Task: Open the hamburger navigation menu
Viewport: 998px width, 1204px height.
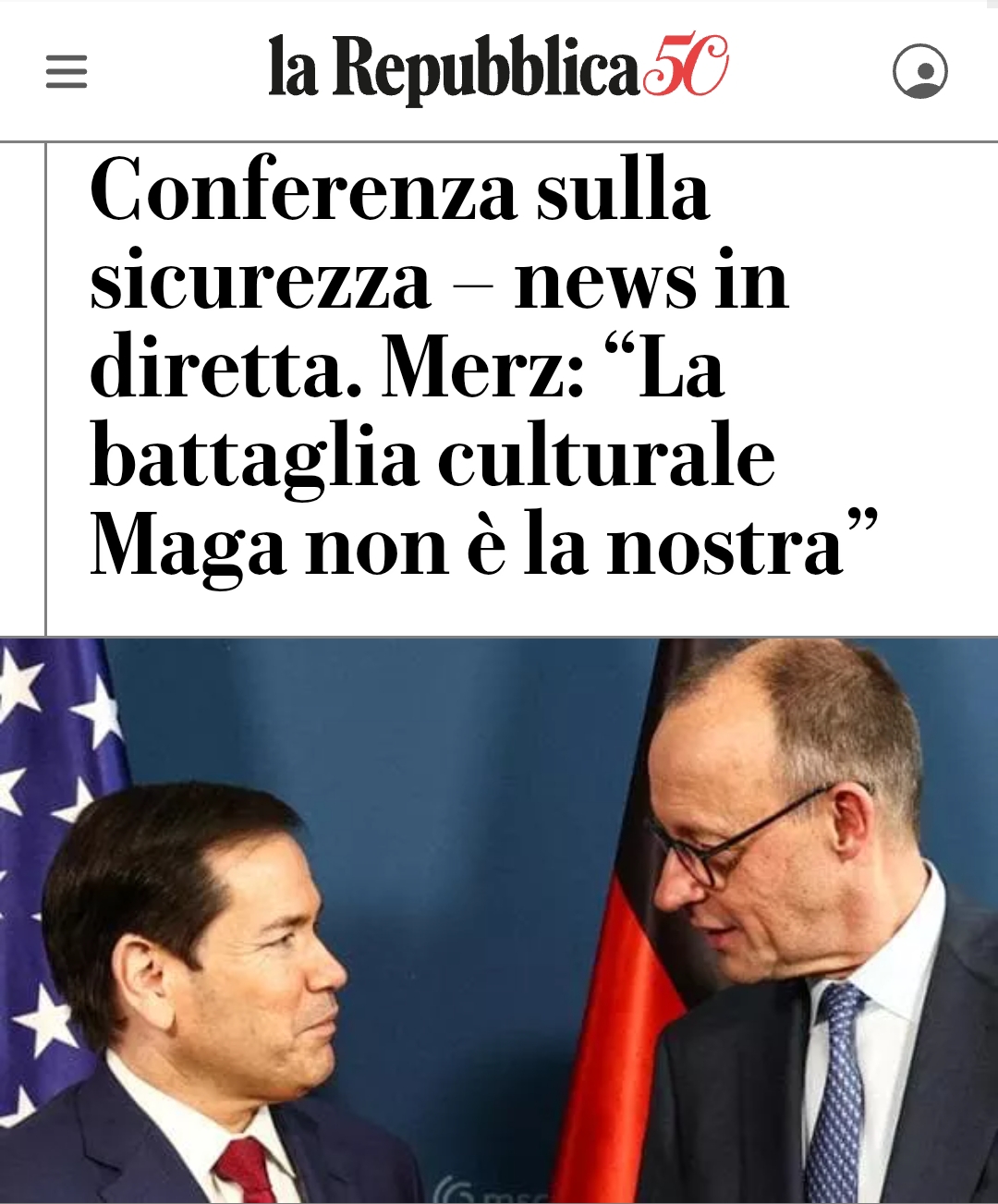Action: tap(67, 71)
